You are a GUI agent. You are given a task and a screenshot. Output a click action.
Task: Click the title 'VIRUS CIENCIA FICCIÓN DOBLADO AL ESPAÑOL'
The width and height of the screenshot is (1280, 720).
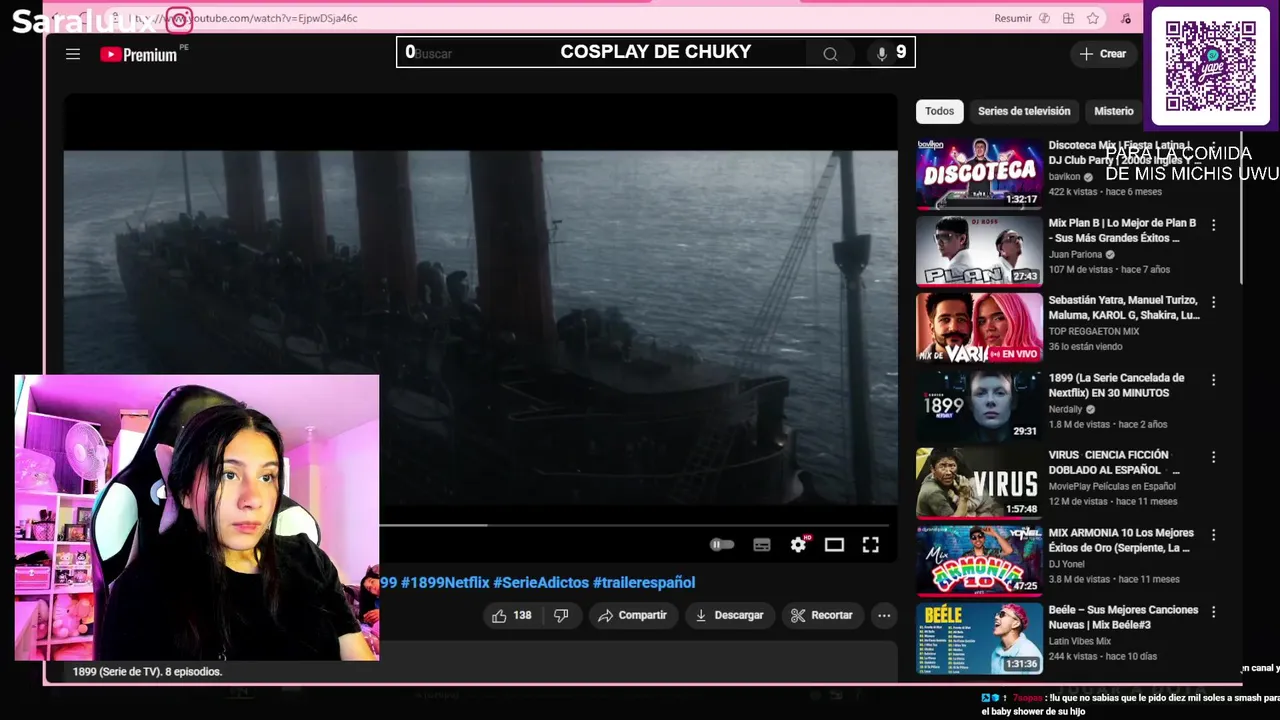click(x=1114, y=462)
